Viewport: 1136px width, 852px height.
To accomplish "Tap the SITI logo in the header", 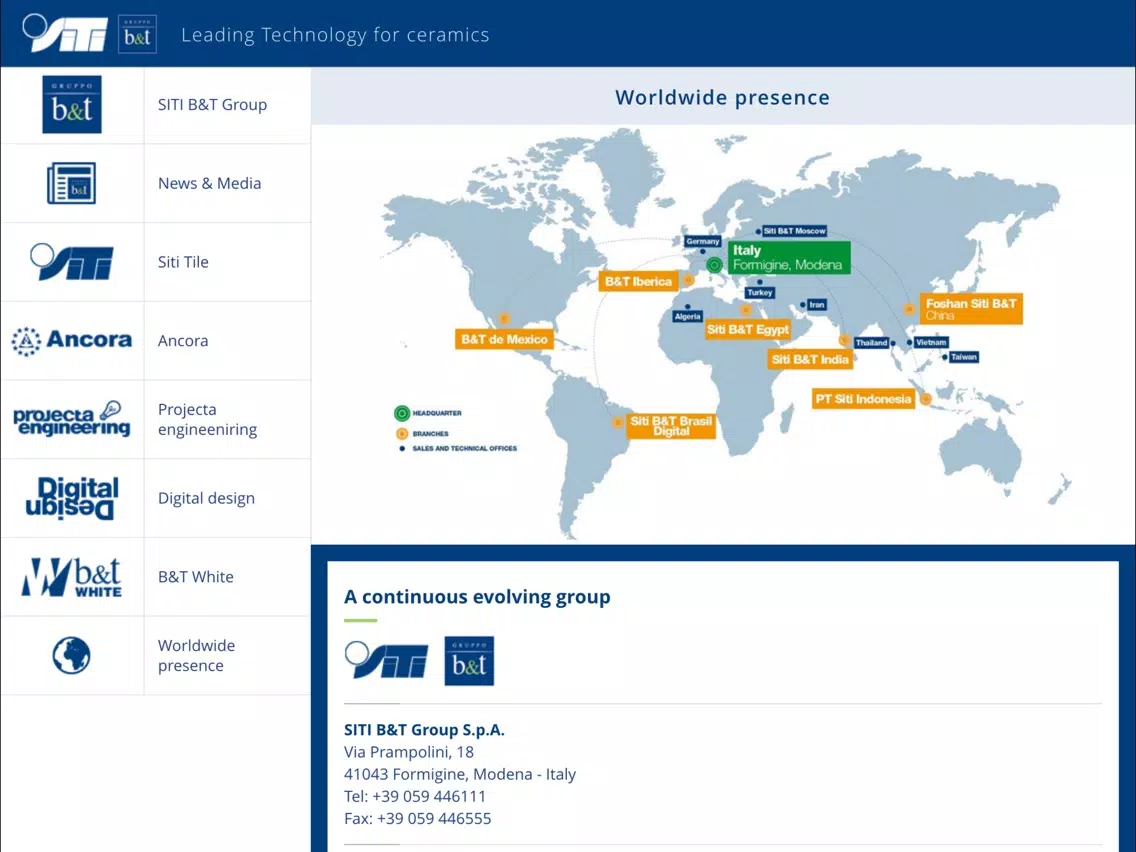I will [64, 33].
